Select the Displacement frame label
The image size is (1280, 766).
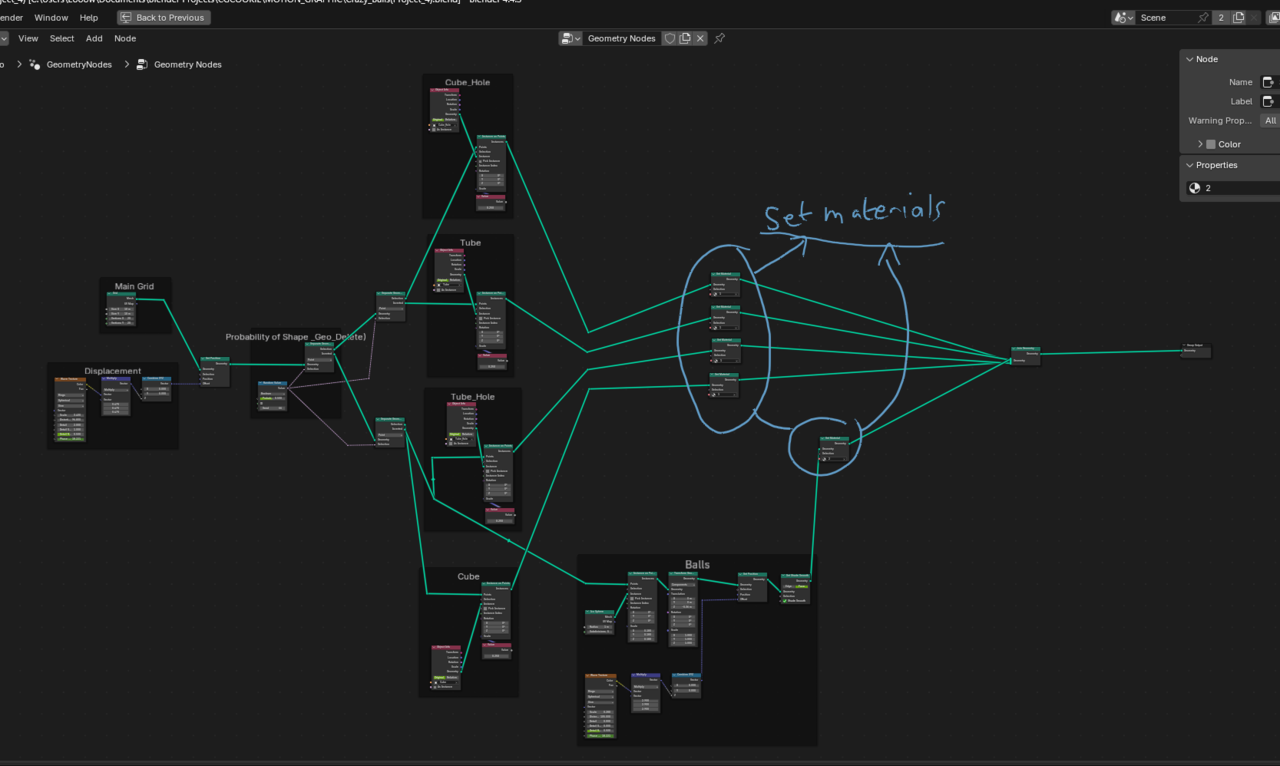point(113,371)
